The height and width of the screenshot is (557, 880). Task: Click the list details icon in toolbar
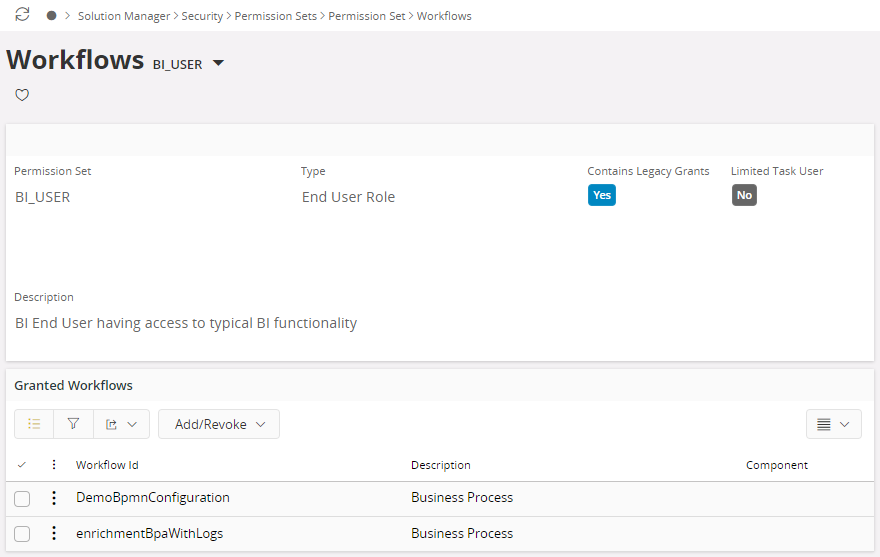(x=34, y=424)
